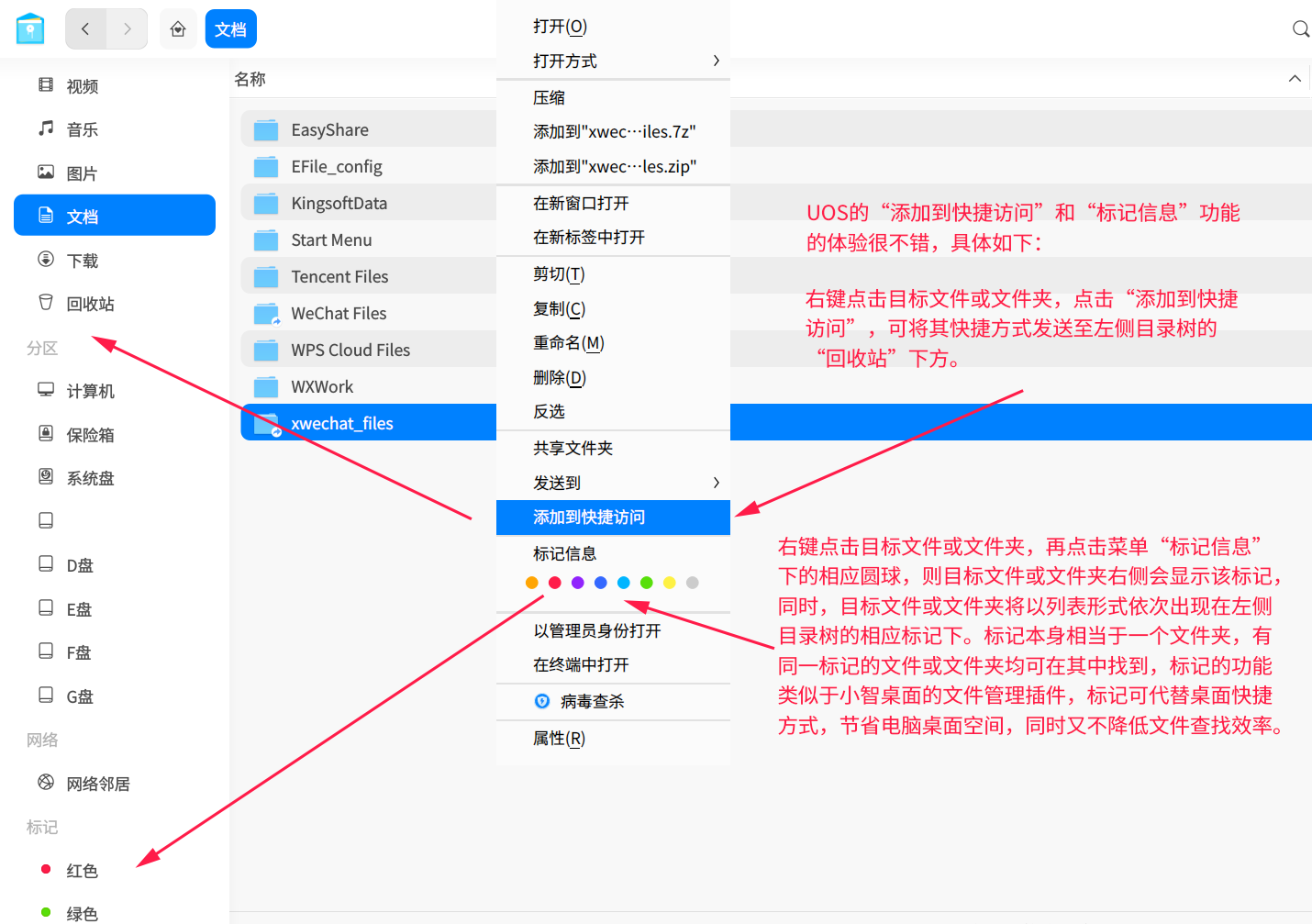
Task: Pick the gray tag dot under 标记信息
Action: tap(693, 583)
